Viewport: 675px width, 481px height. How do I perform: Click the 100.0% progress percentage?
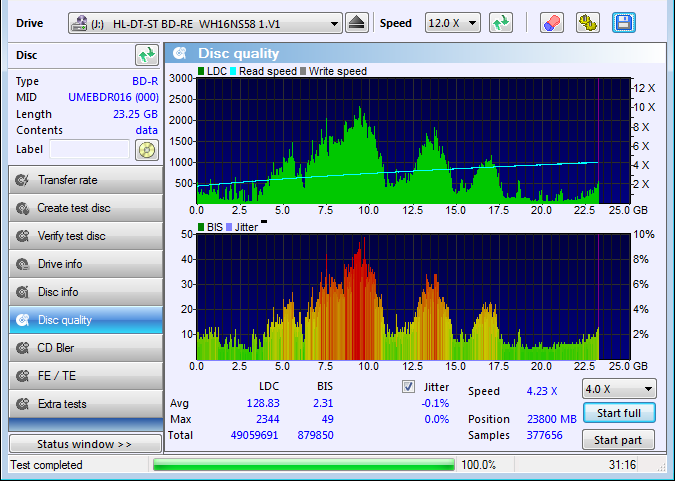point(478,465)
